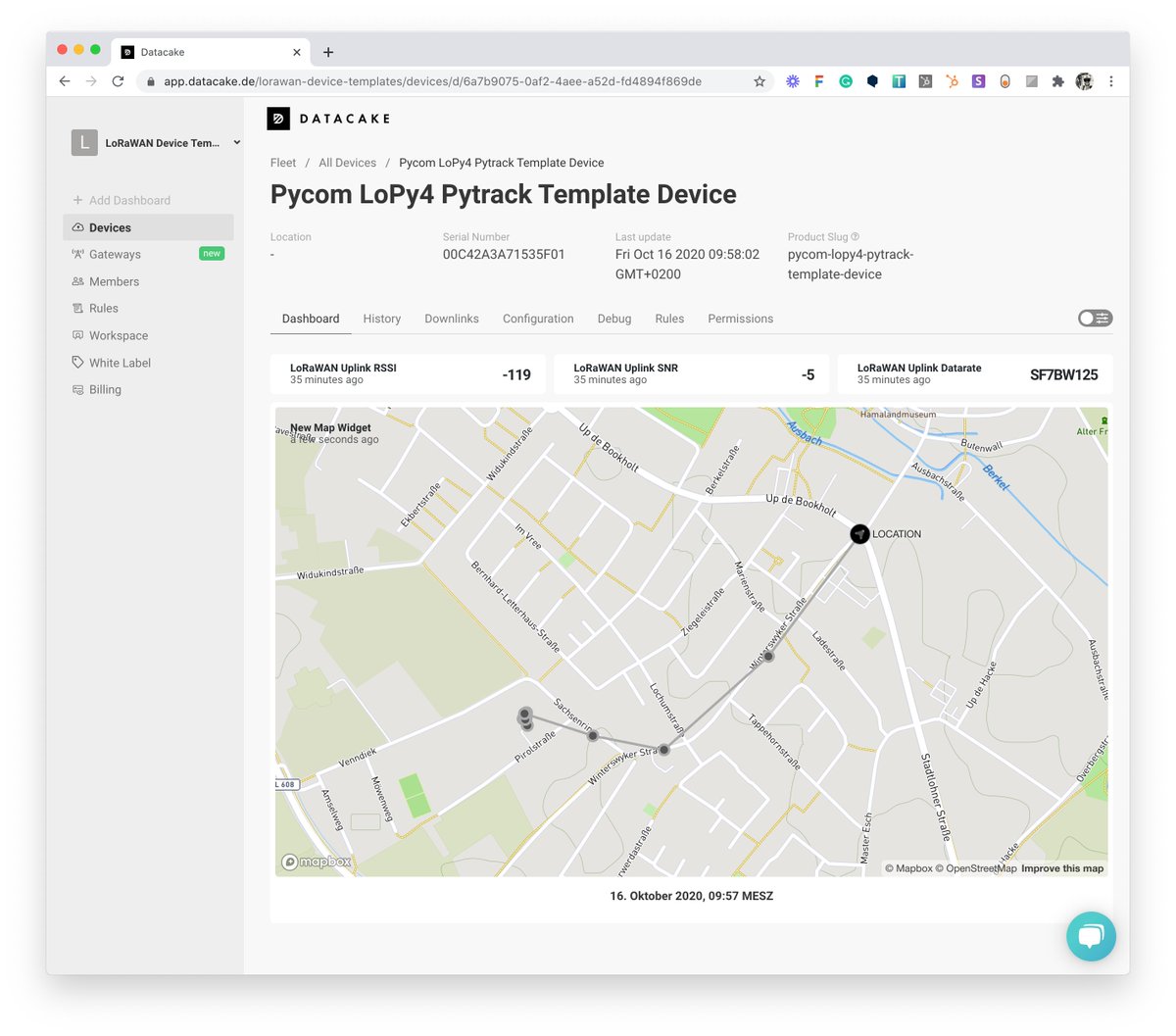Open the Rules section
This screenshot has width=1176, height=1036.
(106, 308)
